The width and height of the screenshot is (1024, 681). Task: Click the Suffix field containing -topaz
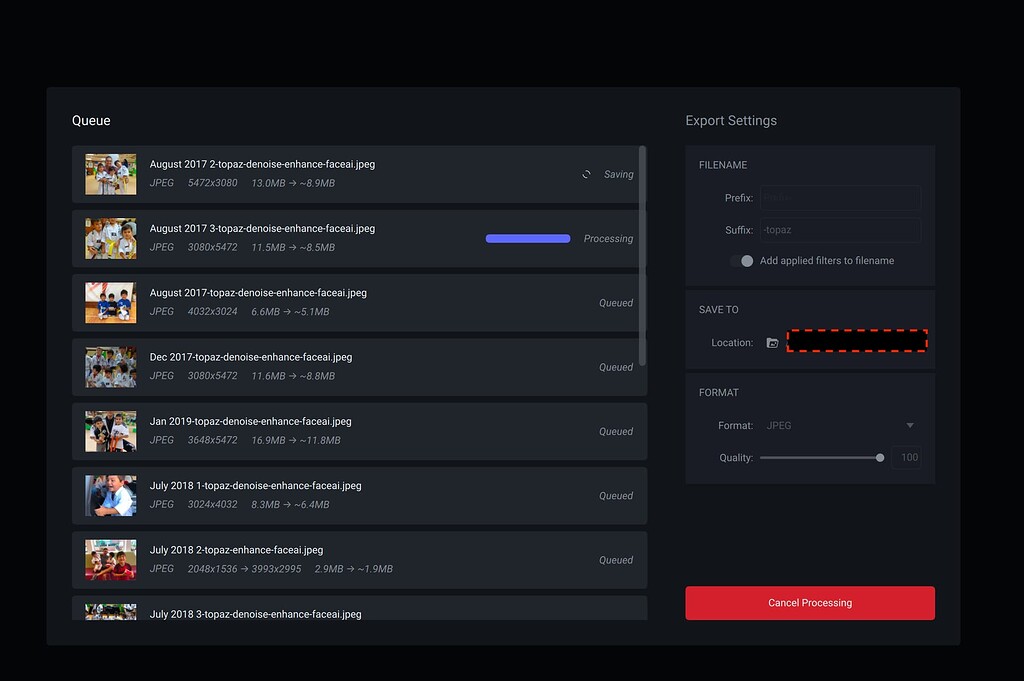tap(840, 230)
